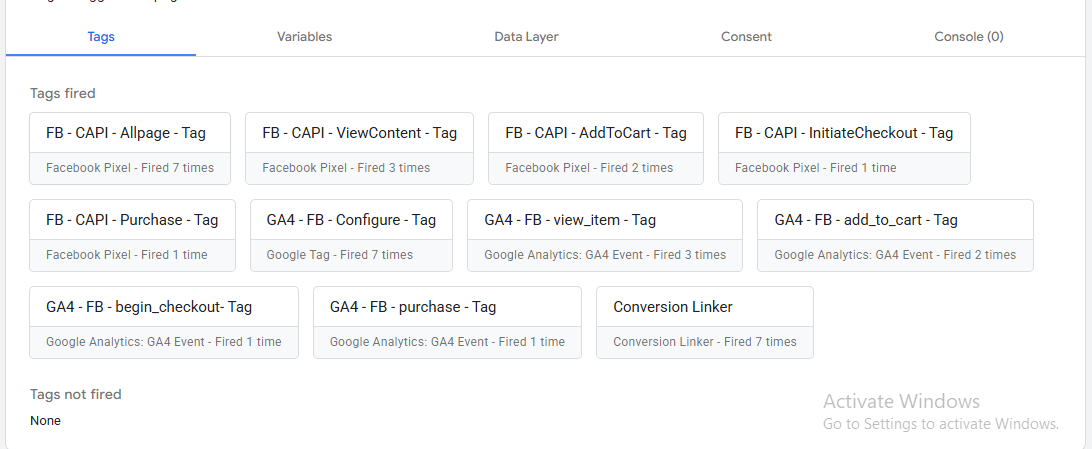Click 'Google Tag - Fired 7 times' label
This screenshot has width=1092, height=449.
click(x=340, y=255)
